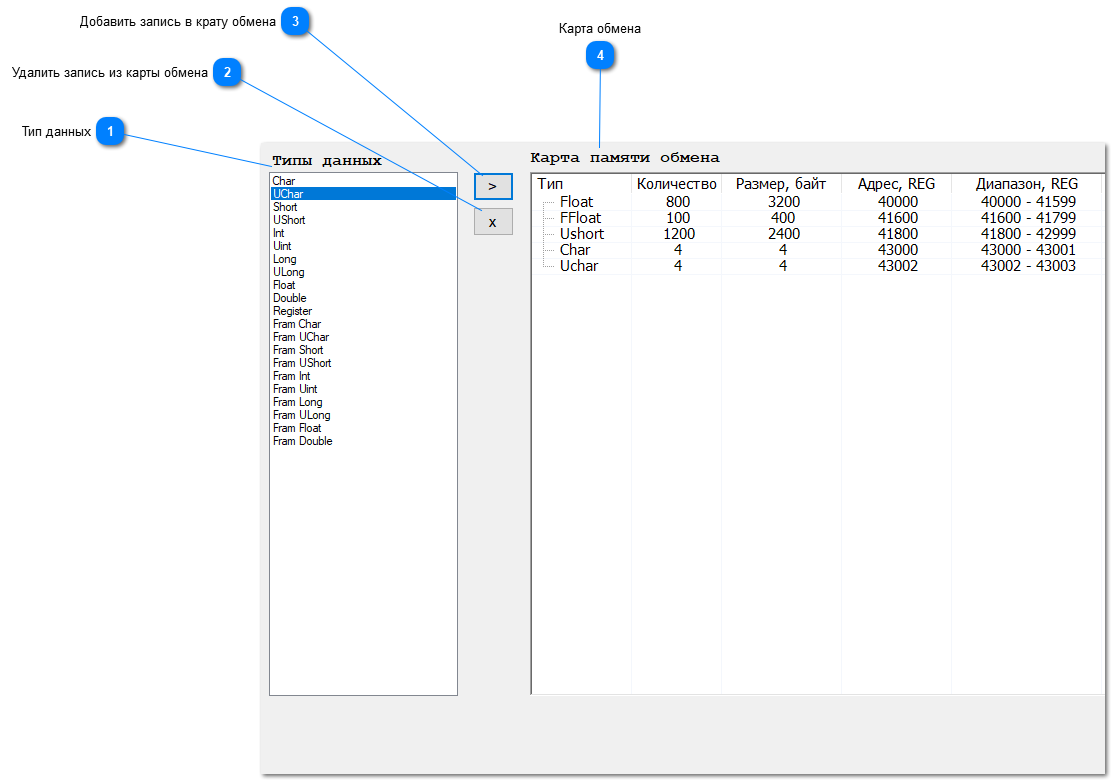Click range cell '40000 - 41599'
The image size is (1114, 783).
pyautogui.click(x=1028, y=202)
